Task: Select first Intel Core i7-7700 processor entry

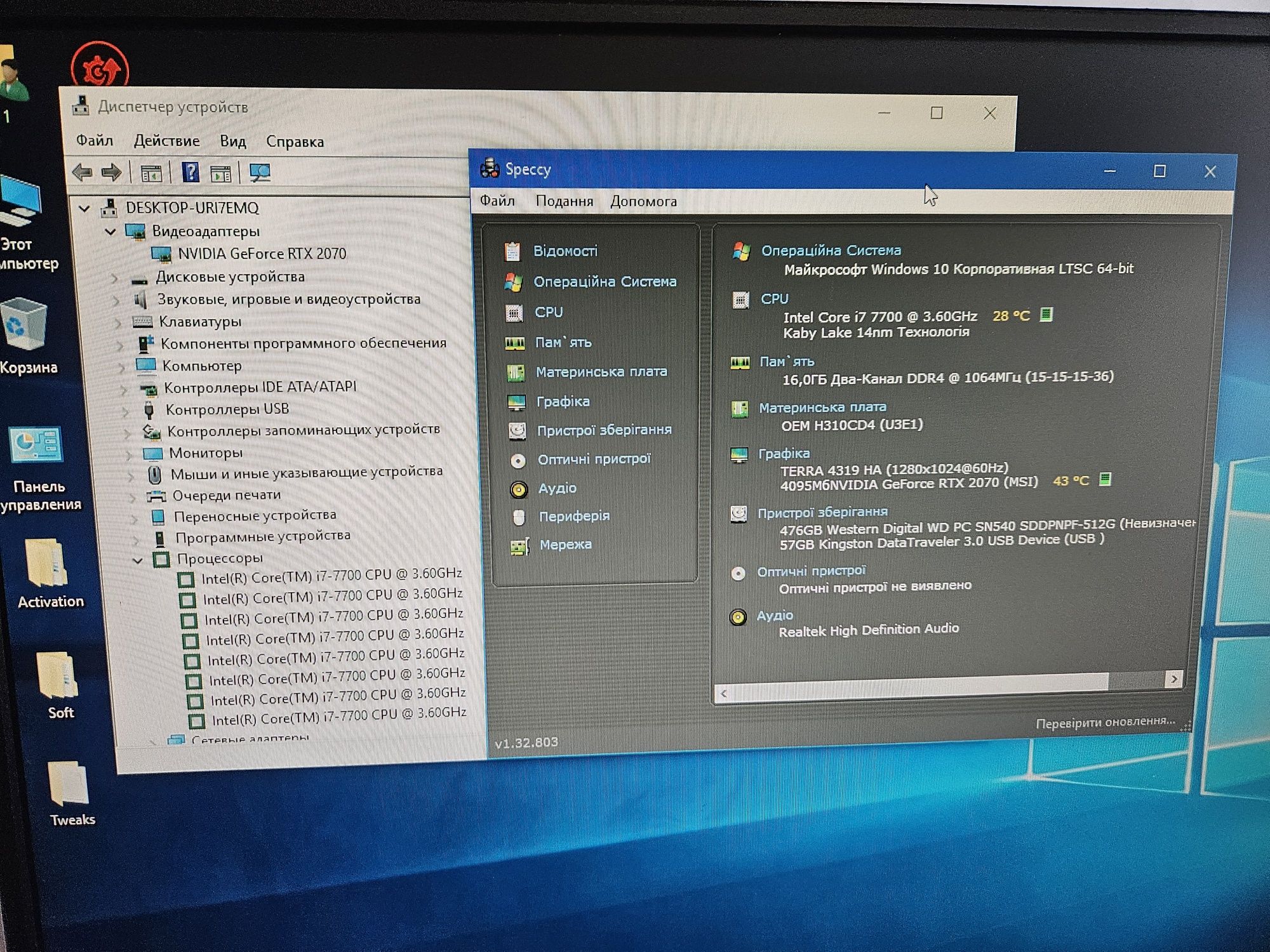Action: click(x=331, y=576)
